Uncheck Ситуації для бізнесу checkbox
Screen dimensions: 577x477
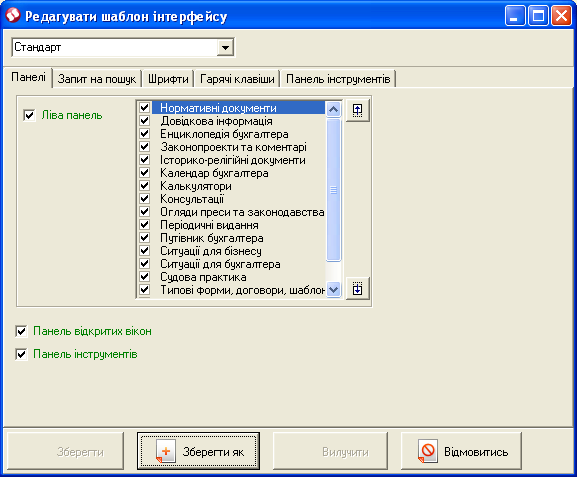[145, 251]
